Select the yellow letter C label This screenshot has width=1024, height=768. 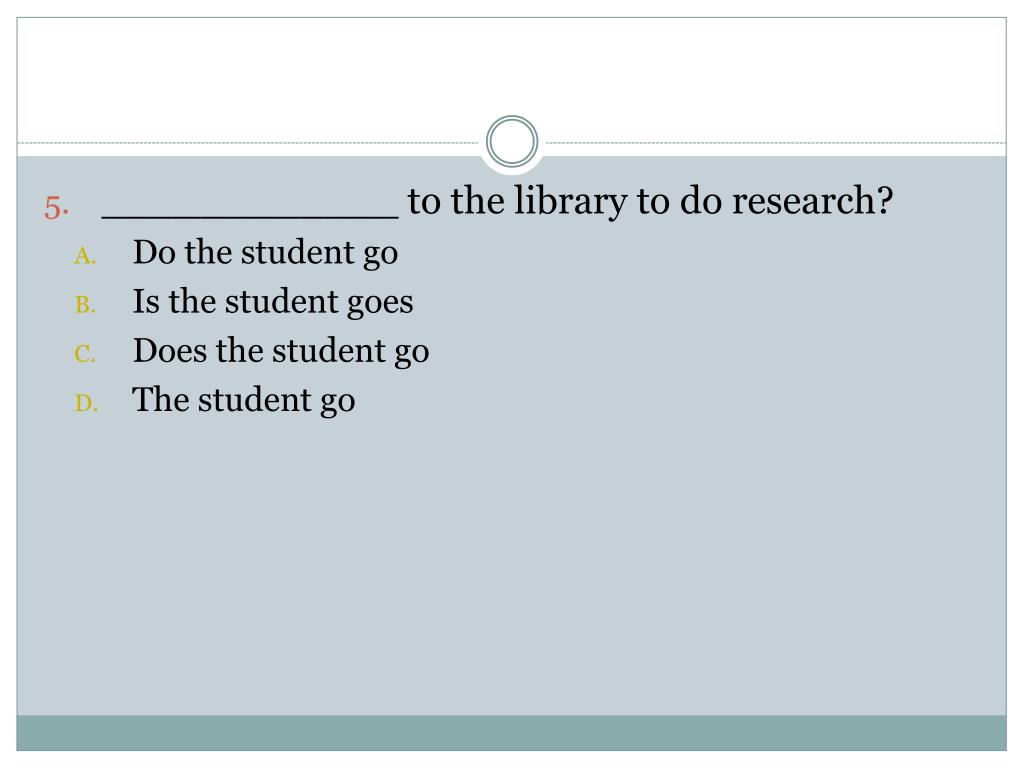tap(85, 354)
